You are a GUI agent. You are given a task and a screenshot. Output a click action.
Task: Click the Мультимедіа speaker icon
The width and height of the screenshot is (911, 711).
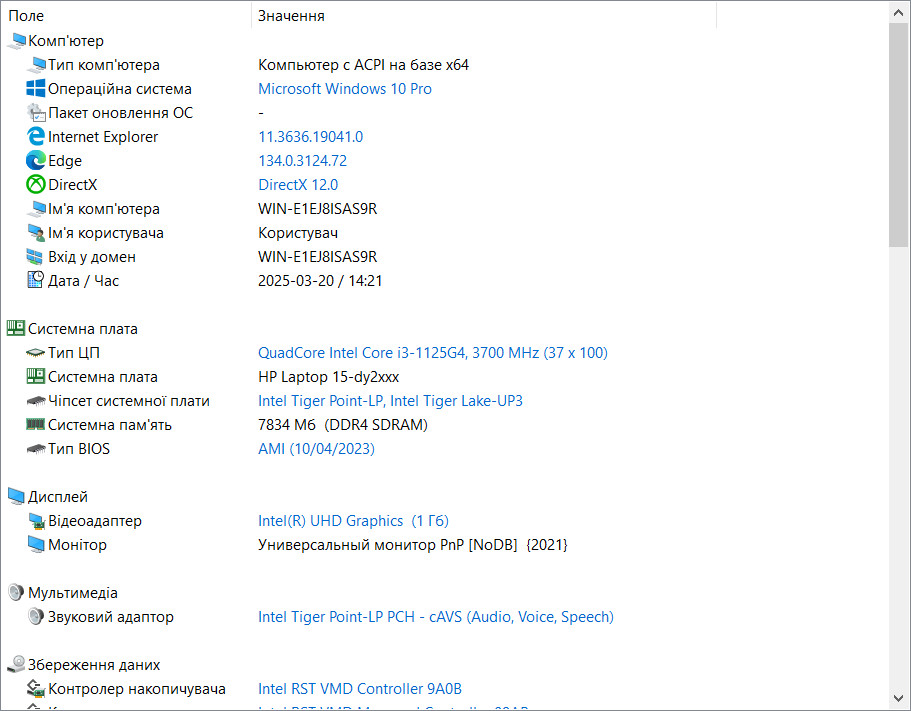coord(16,592)
